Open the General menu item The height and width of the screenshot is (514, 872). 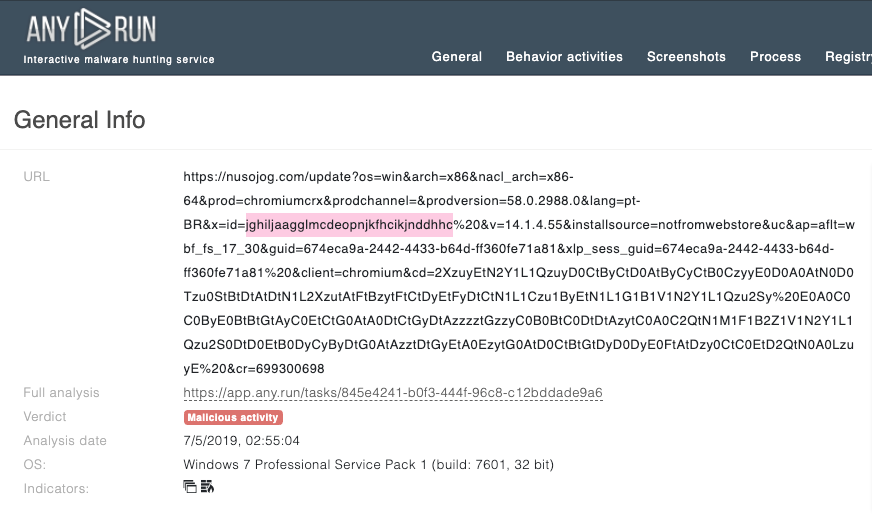(457, 57)
